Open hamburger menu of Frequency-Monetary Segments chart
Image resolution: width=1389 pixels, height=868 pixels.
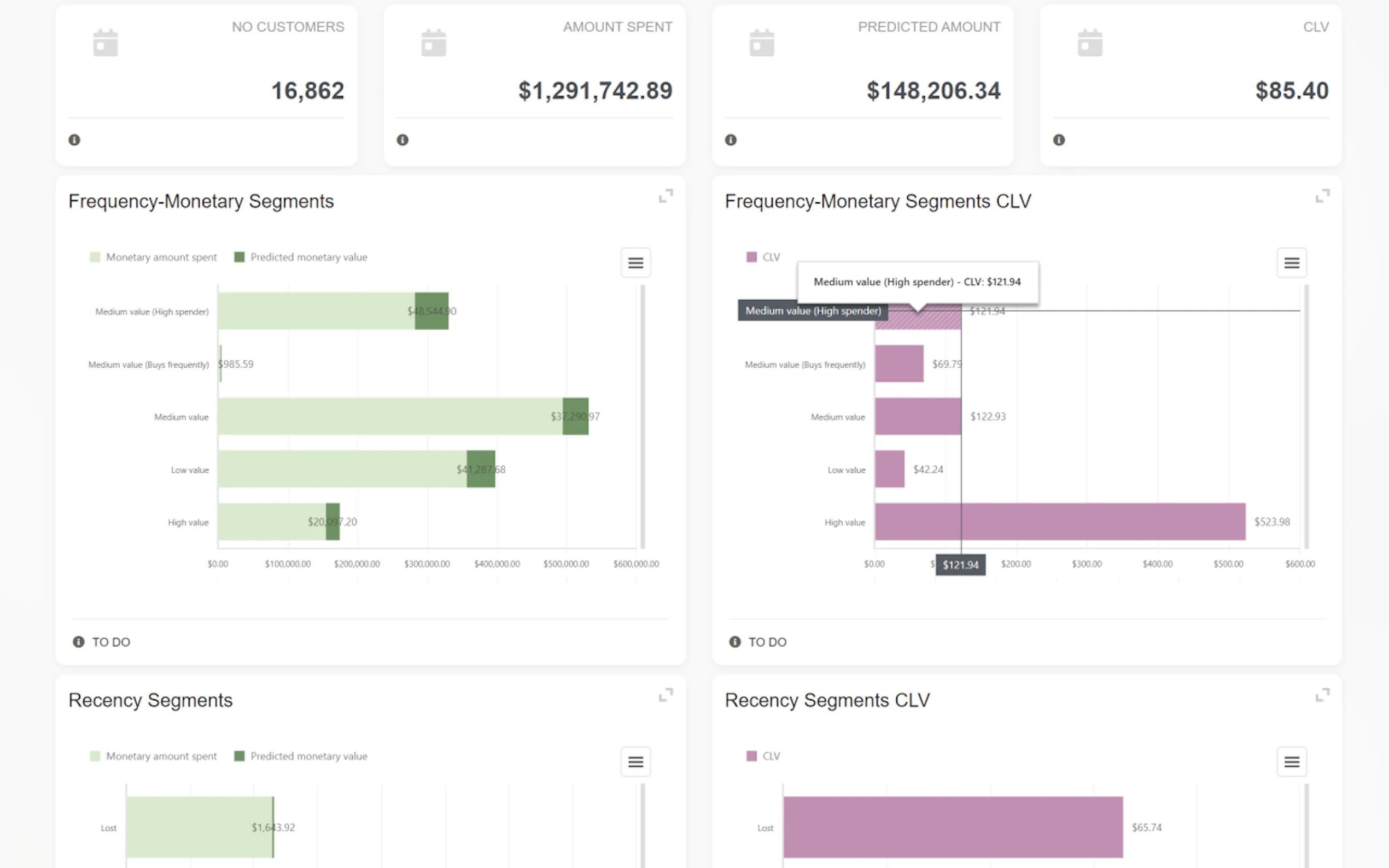click(x=635, y=263)
